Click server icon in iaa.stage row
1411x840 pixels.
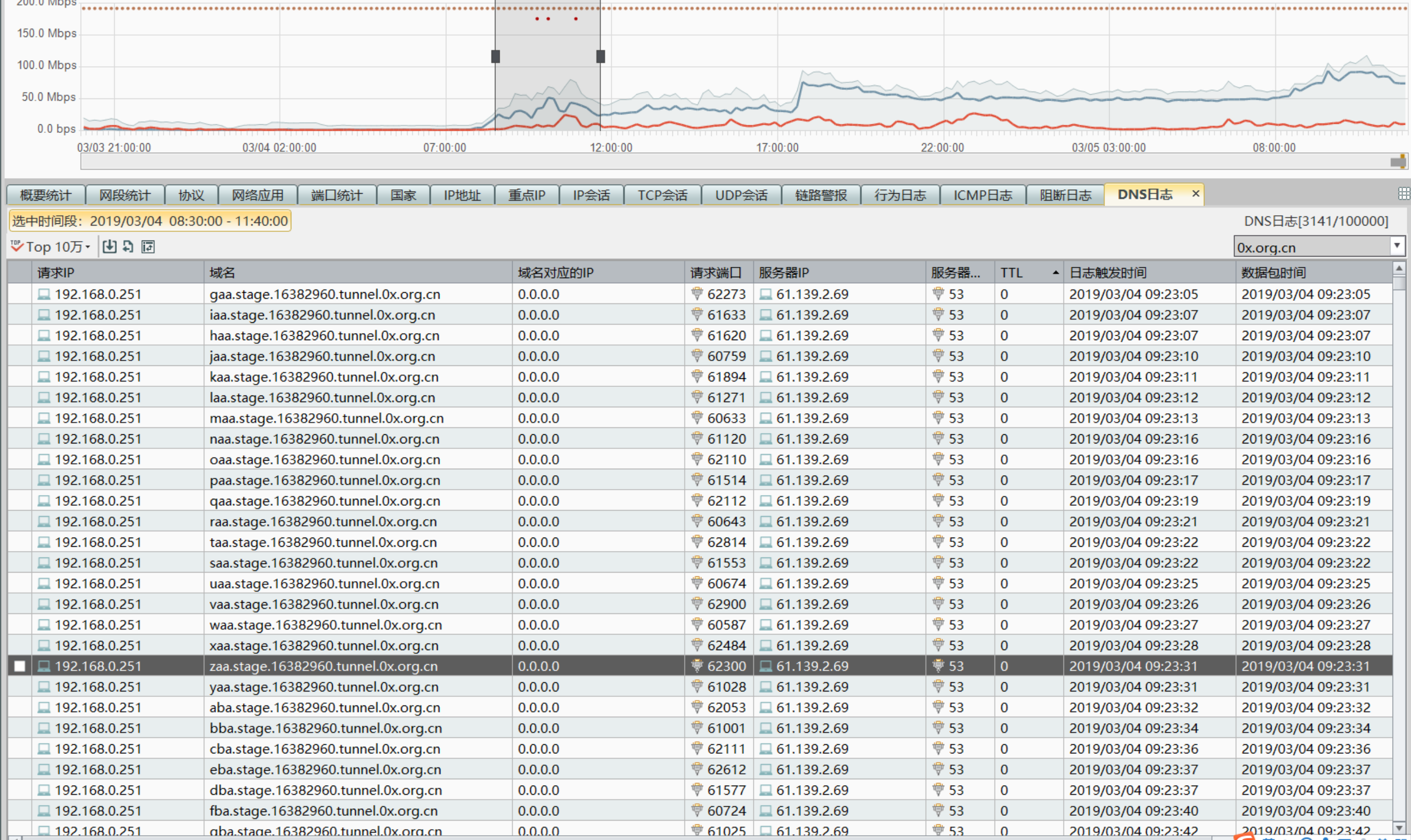pos(766,315)
